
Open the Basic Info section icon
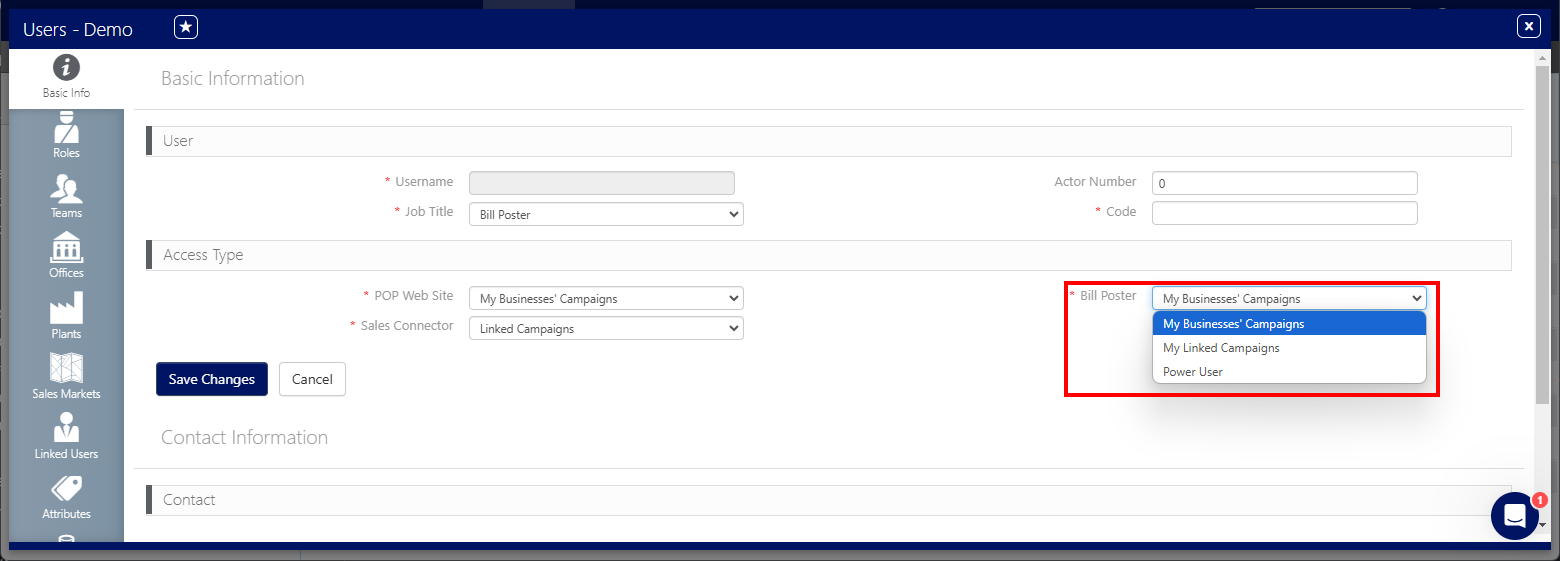tap(66, 68)
